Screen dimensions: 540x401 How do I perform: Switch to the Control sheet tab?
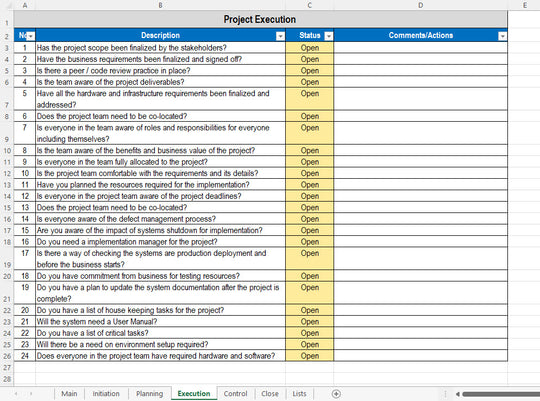coord(236,393)
